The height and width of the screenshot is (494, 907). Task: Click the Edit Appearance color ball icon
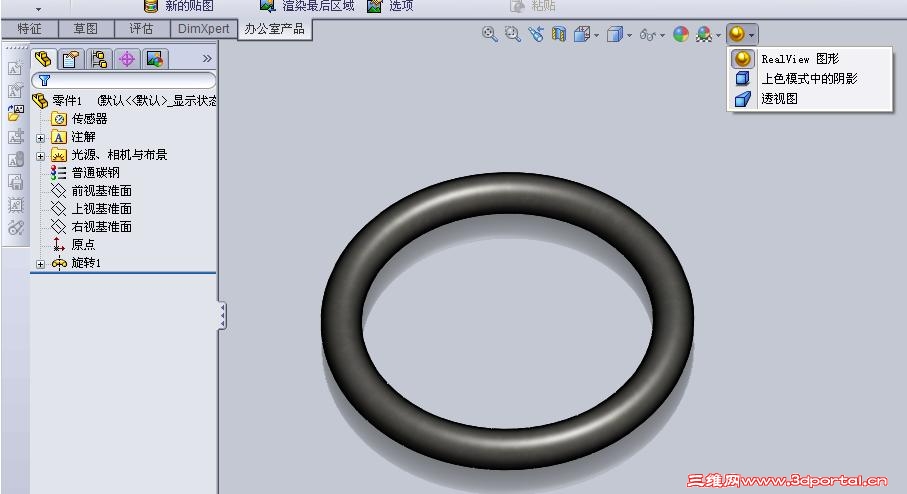[681, 34]
